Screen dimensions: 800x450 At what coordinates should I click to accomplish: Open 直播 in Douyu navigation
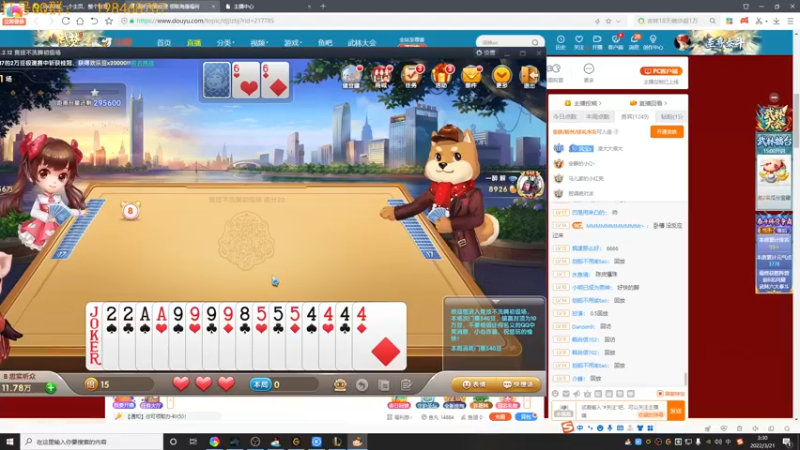coord(194,43)
